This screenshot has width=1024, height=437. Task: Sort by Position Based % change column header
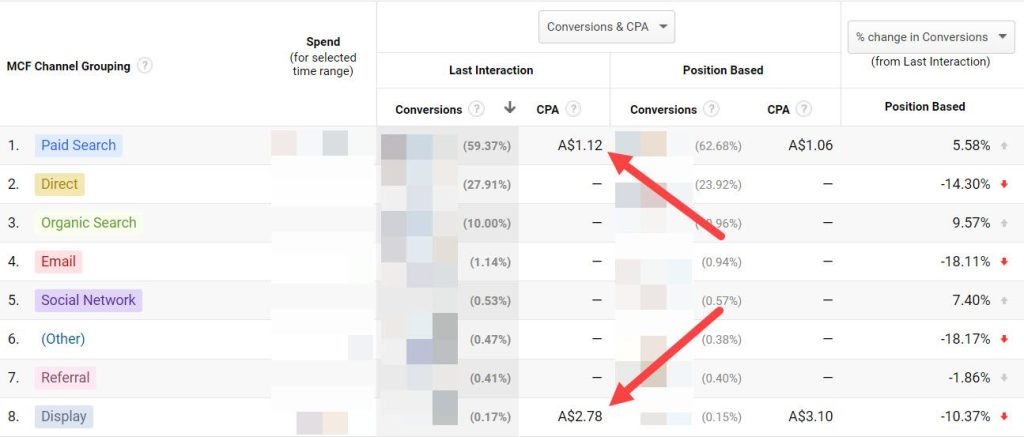point(925,106)
